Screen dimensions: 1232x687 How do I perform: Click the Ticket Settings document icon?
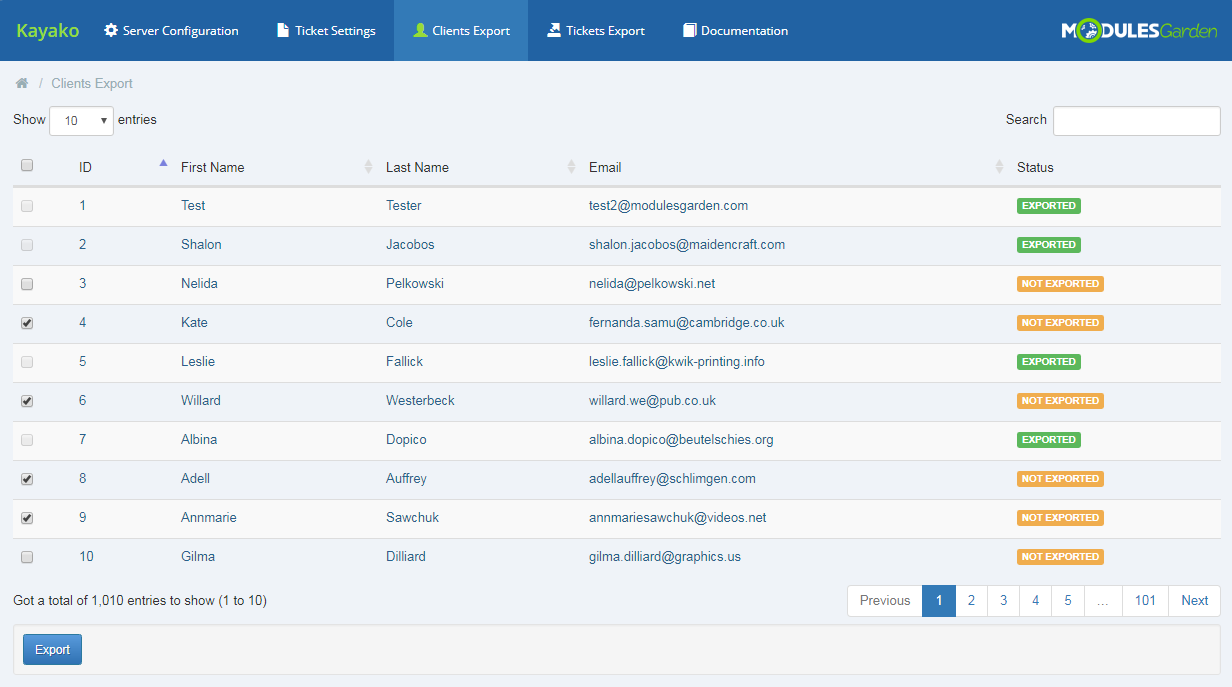pos(283,30)
